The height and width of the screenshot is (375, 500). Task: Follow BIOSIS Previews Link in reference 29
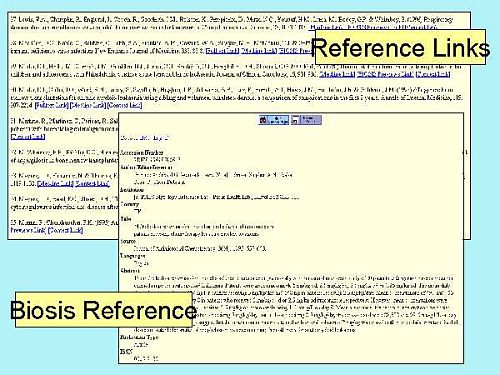(385, 74)
